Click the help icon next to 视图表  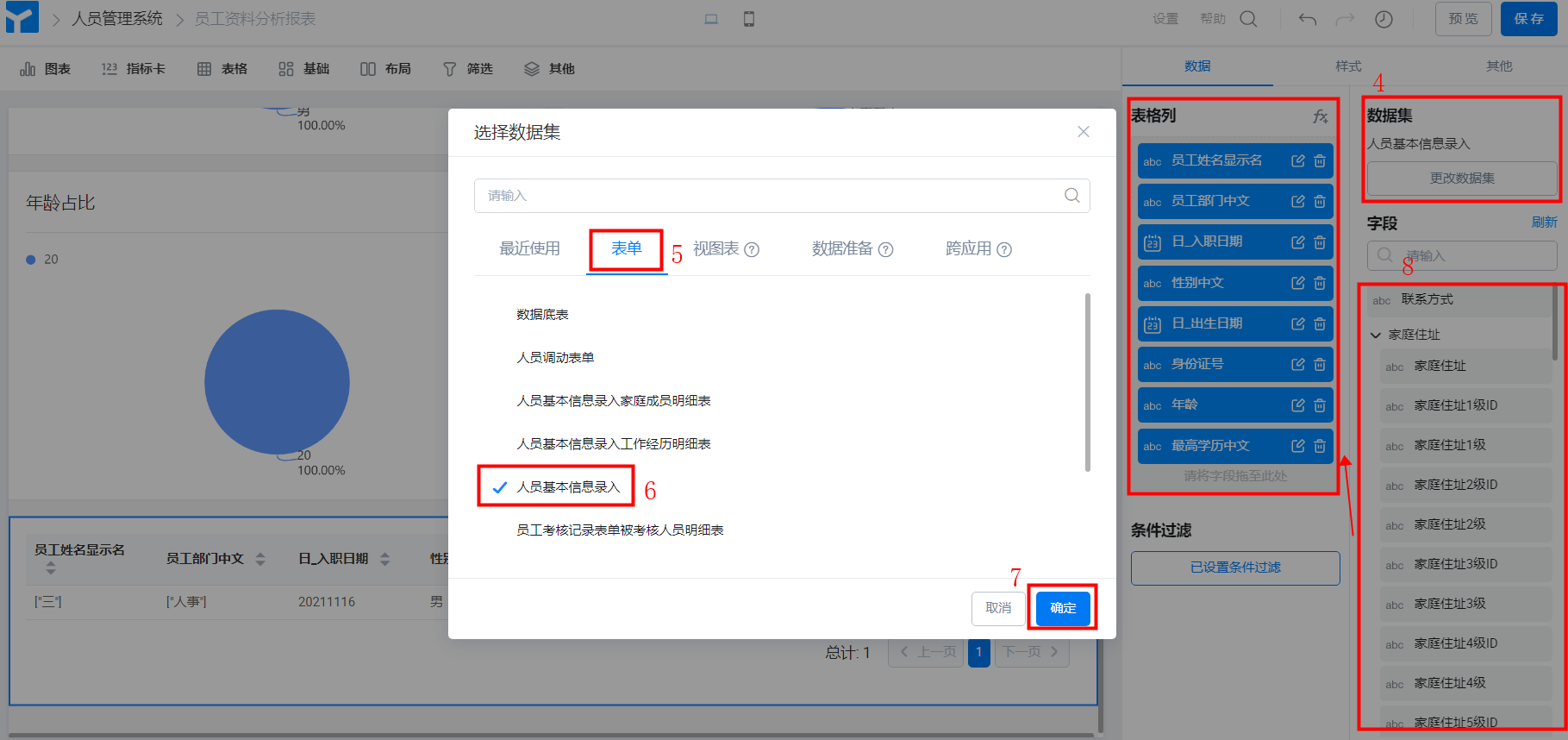(752, 250)
